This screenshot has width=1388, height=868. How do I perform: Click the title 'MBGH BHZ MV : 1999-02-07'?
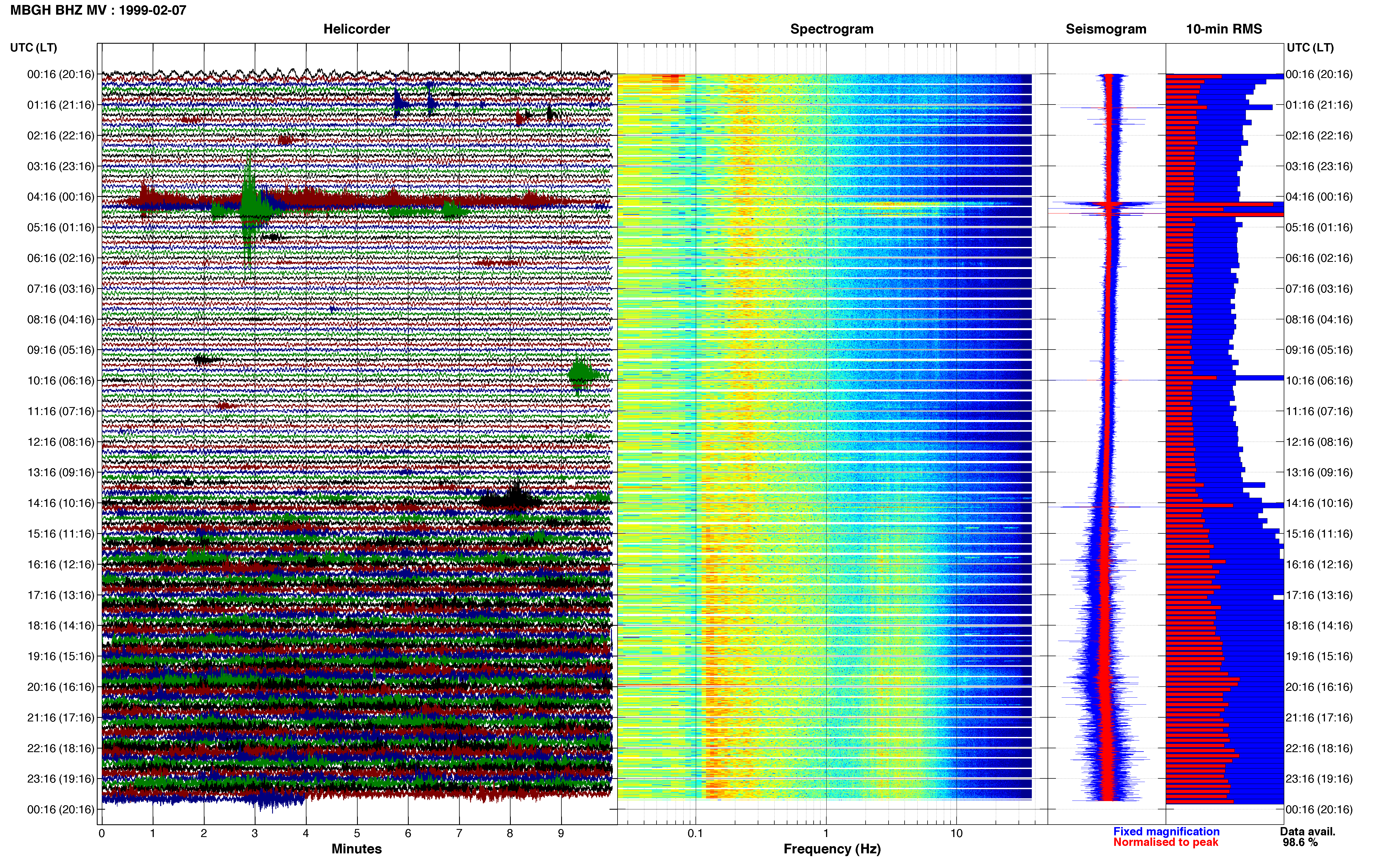coord(98,10)
